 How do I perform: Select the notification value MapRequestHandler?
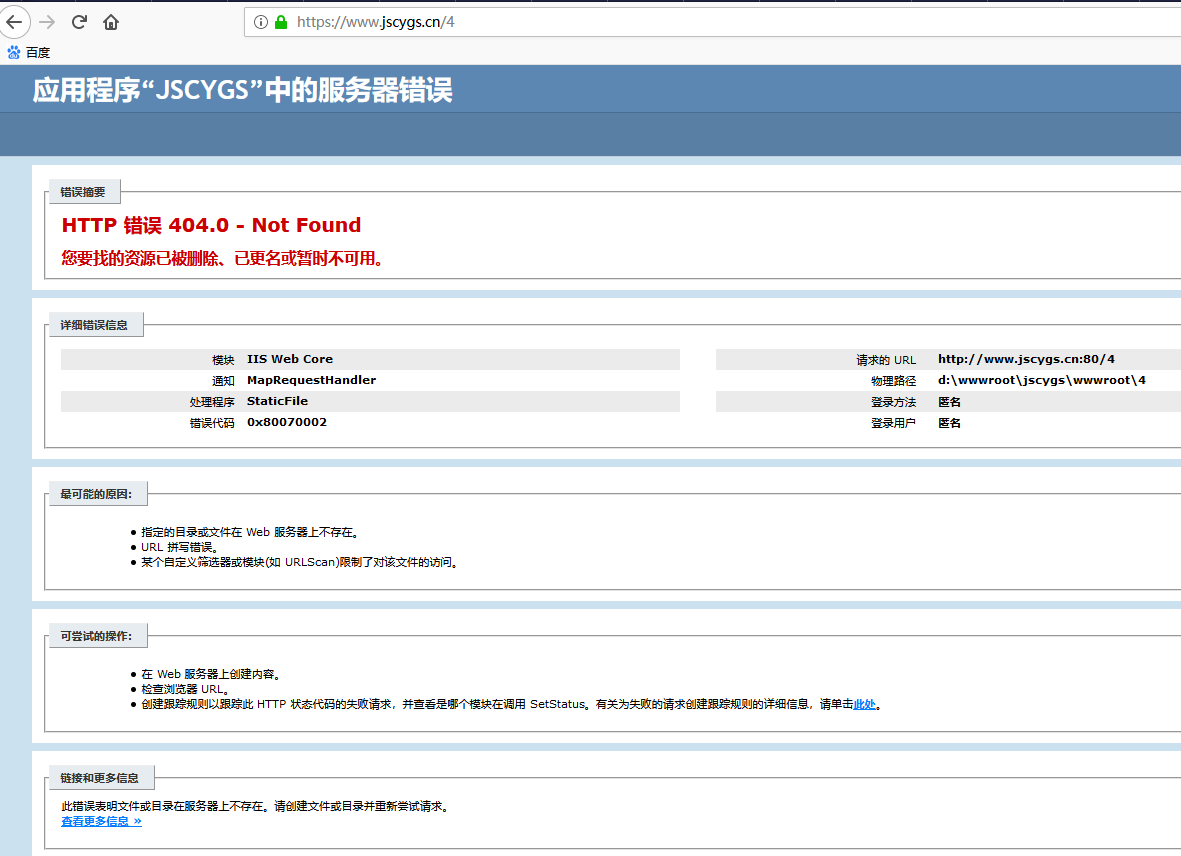311,380
